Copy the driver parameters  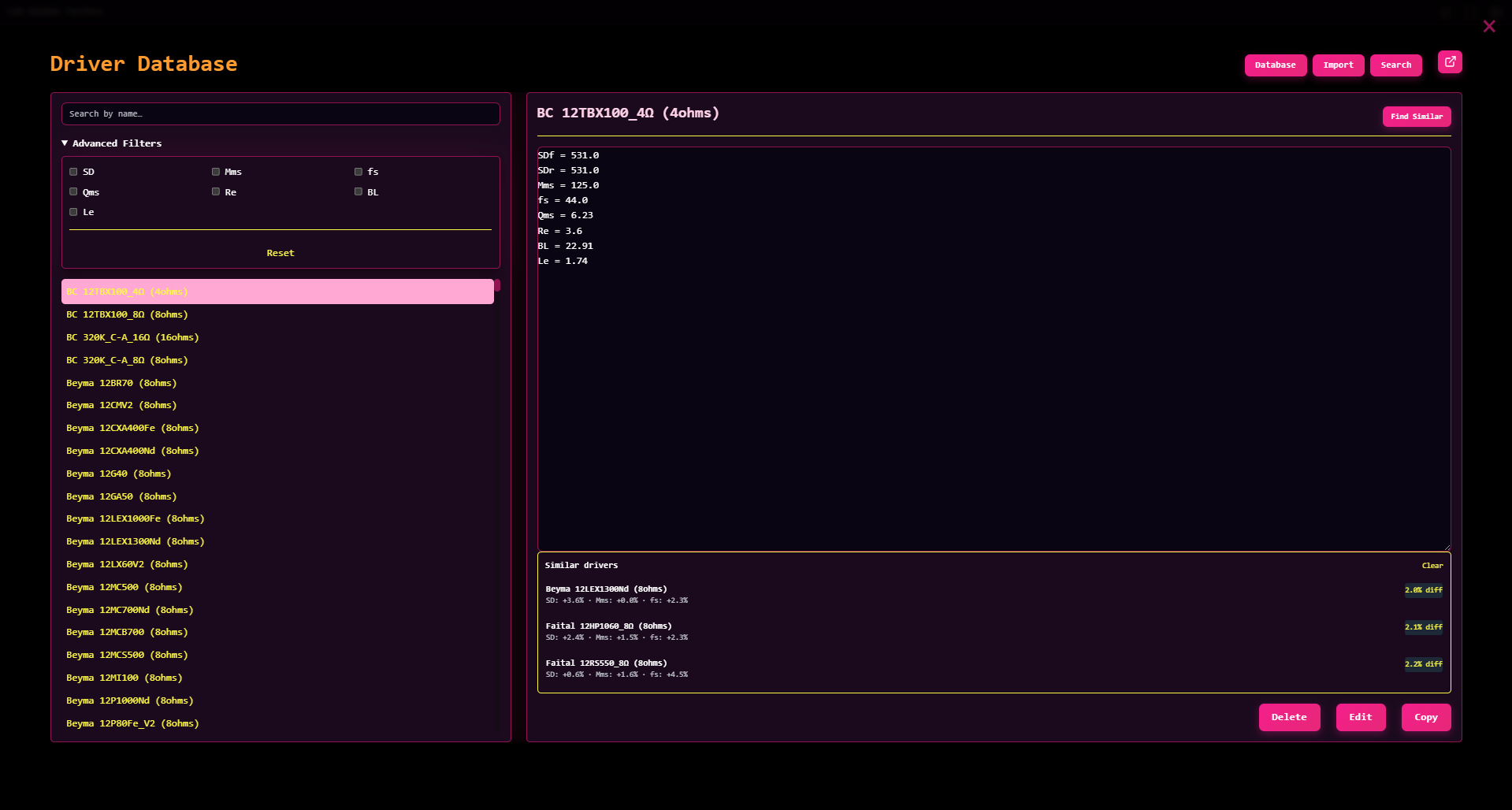tap(1425, 717)
